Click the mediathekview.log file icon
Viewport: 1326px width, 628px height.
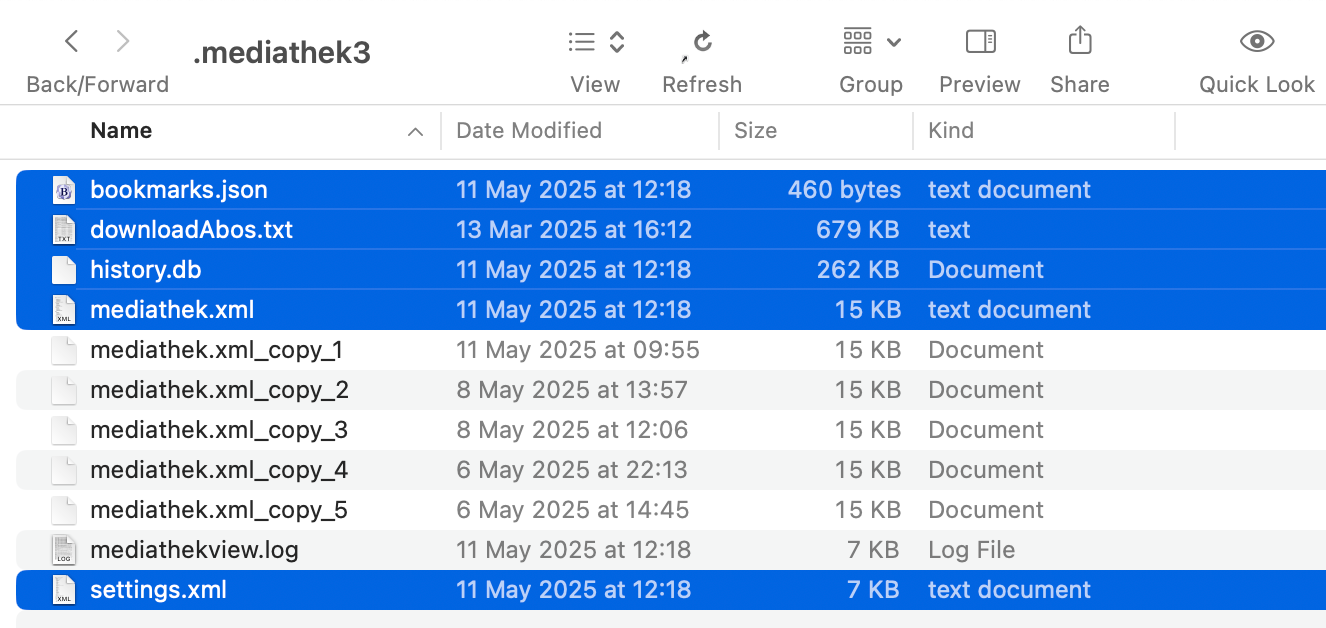point(64,550)
